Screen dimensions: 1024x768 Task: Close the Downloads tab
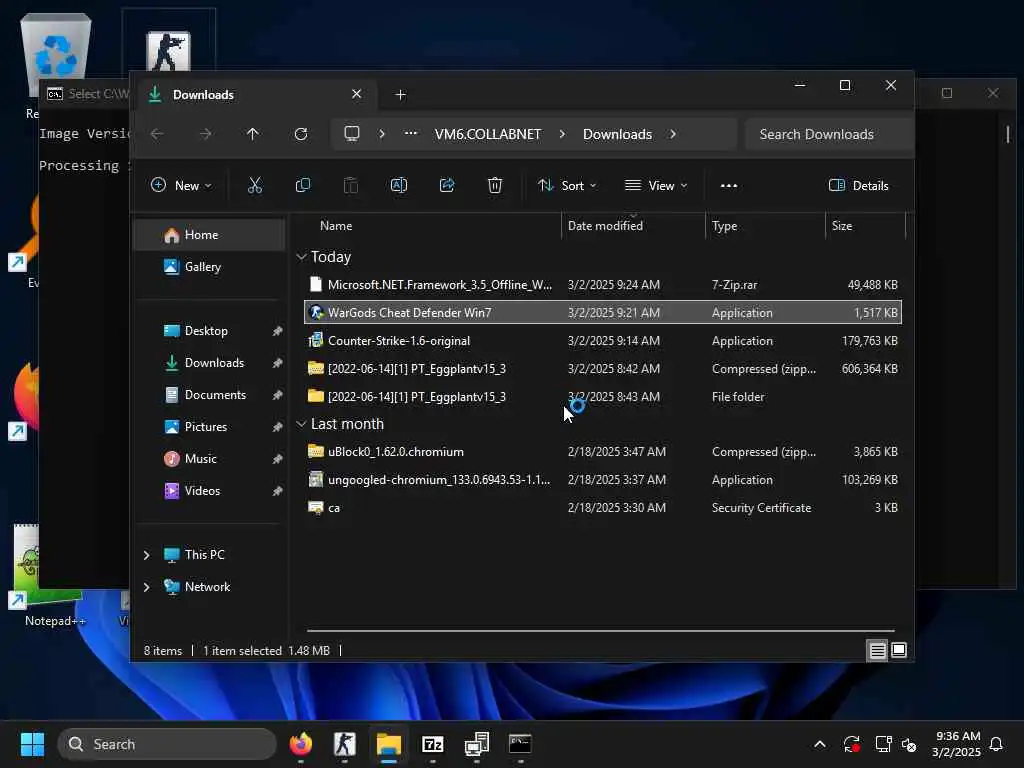pos(357,94)
